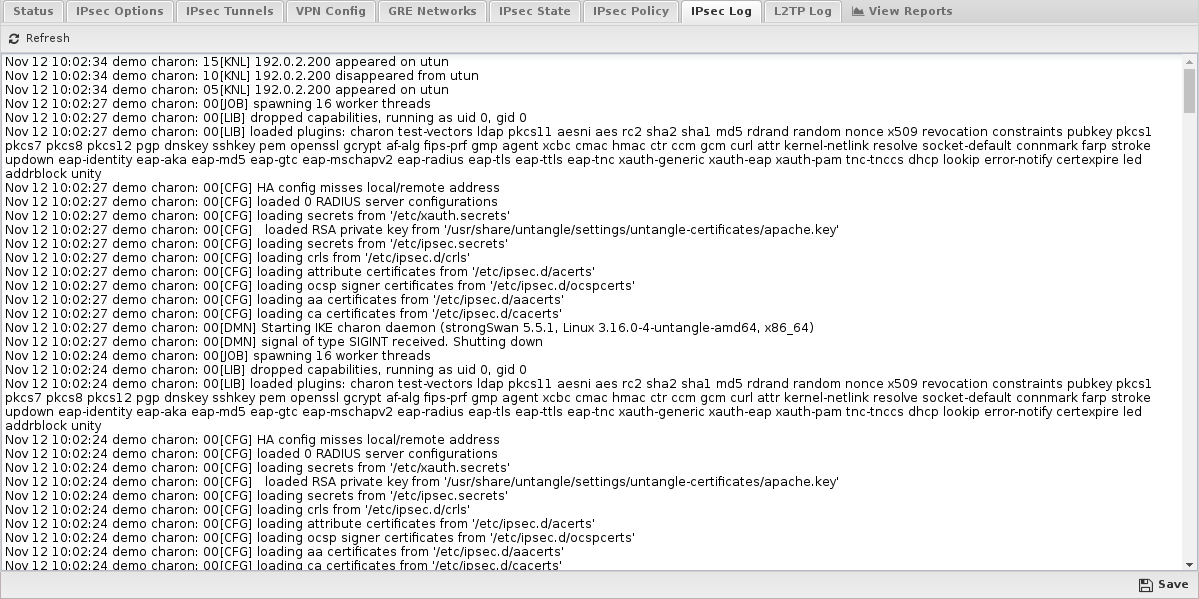Click 'Starting IKE charon daemon (strongSwan 5.5.1' line
1199x599 pixels.
coord(410,327)
